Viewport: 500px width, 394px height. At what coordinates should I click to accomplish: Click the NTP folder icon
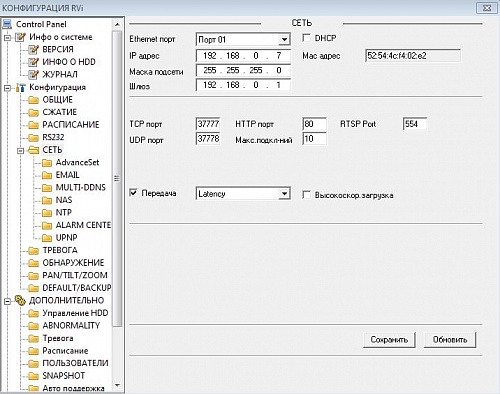(47, 213)
